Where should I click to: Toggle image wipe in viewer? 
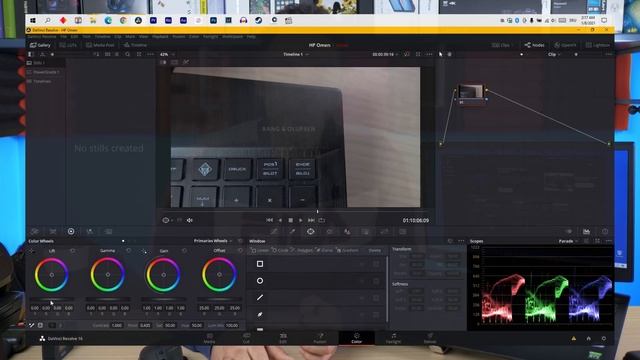pos(163,62)
